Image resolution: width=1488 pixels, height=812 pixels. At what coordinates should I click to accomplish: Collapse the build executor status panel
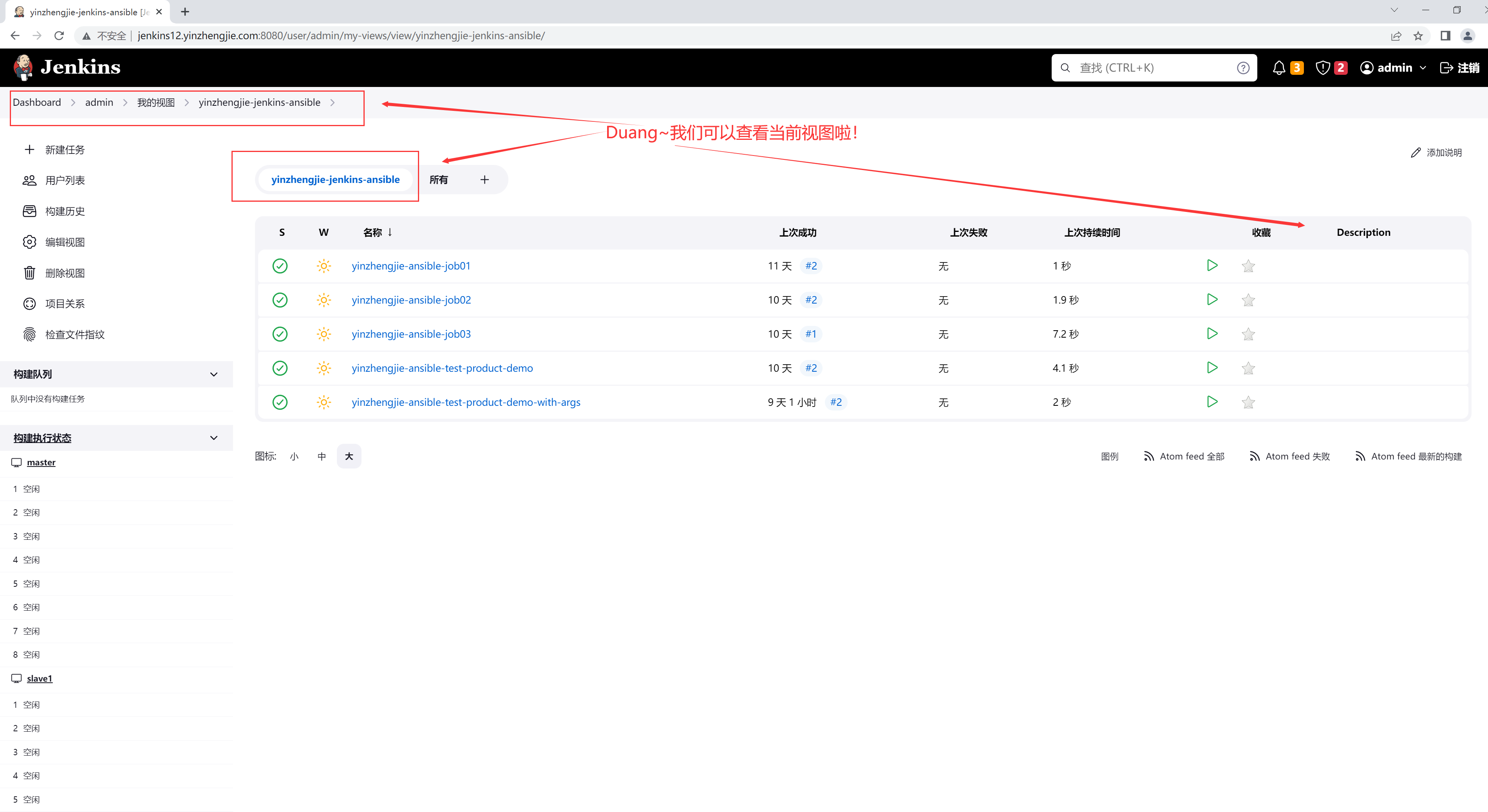214,438
